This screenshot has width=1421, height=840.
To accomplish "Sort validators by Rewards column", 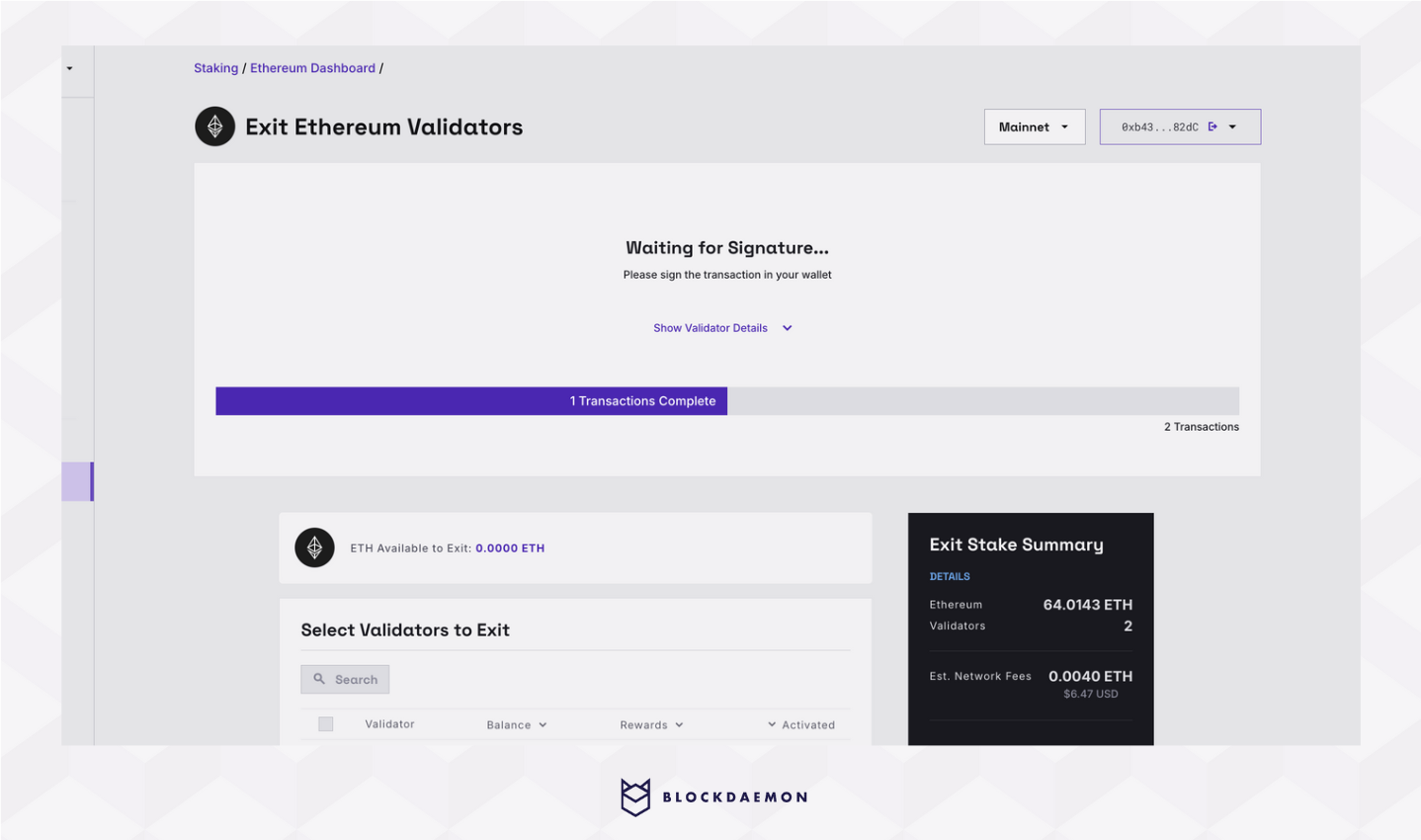I will click(x=651, y=725).
